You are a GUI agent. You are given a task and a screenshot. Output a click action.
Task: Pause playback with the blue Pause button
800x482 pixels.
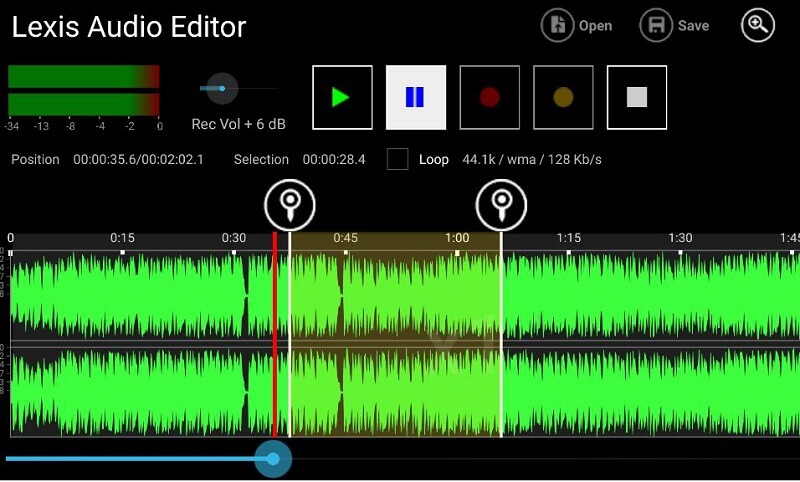[x=416, y=97]
